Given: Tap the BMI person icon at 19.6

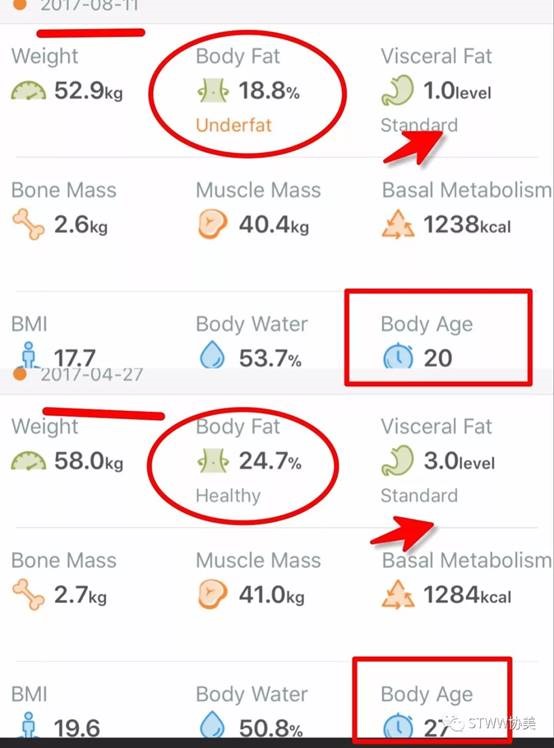Looking at the screenshot, I should 29,725.
